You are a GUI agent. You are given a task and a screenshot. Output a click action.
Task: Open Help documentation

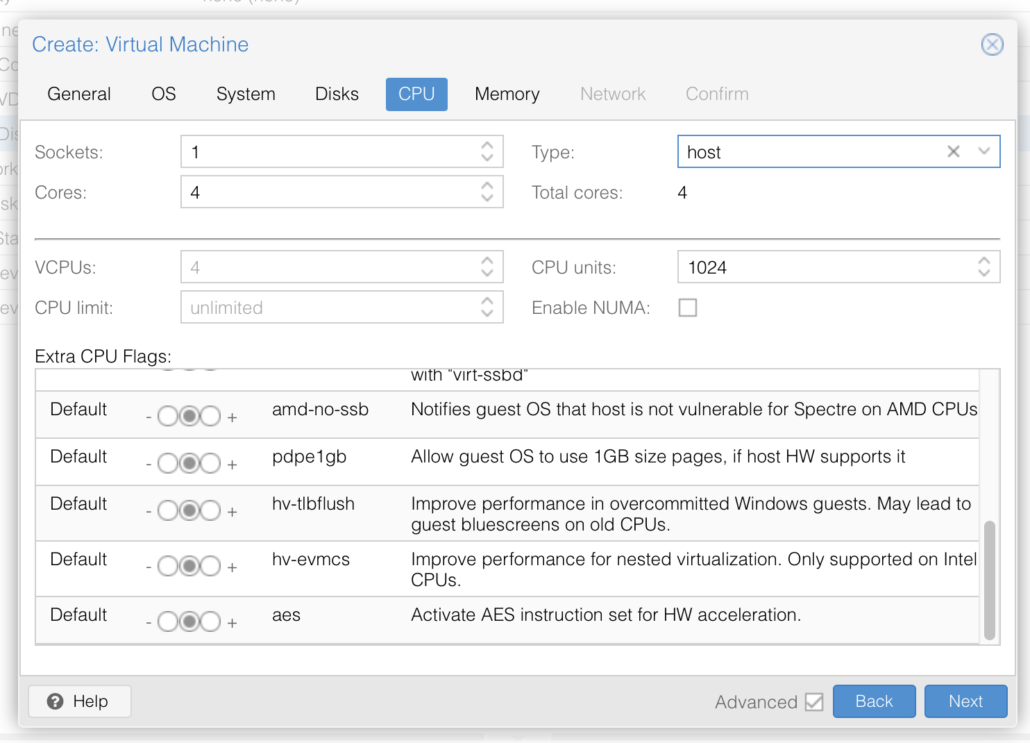click(x=79, y=702)
